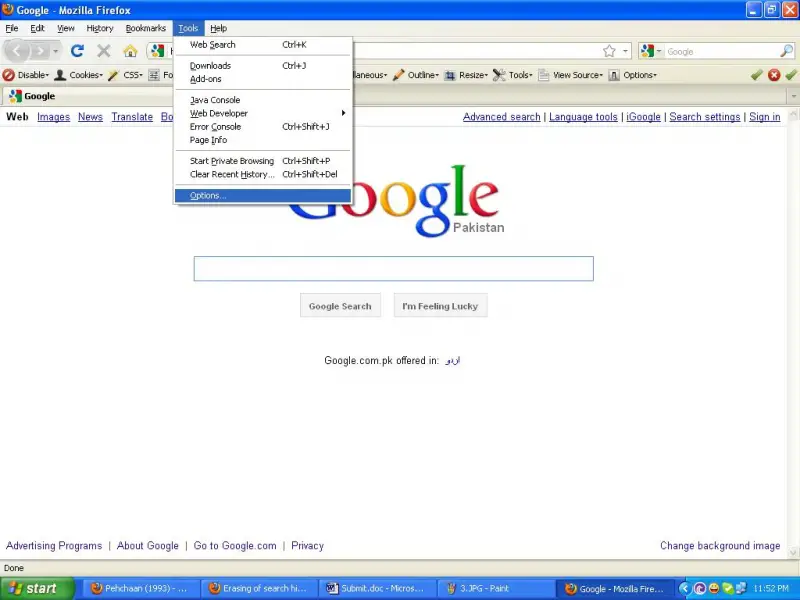
Task: Click the page scrollbar down arrow
Action: click(793, 553)
